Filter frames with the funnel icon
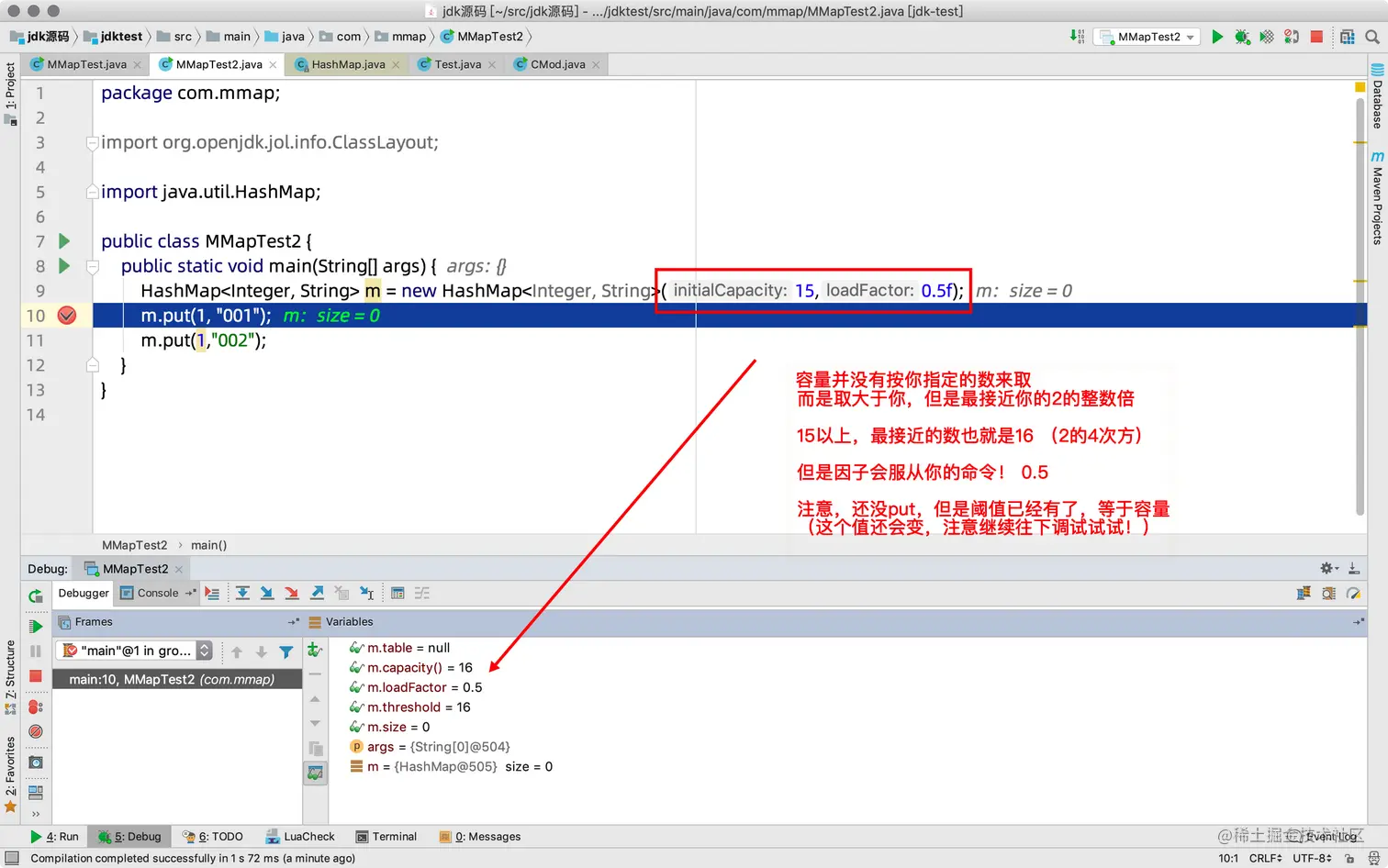Image resolution: width=1388 pixels, height=868 pixels. point(286,651)
